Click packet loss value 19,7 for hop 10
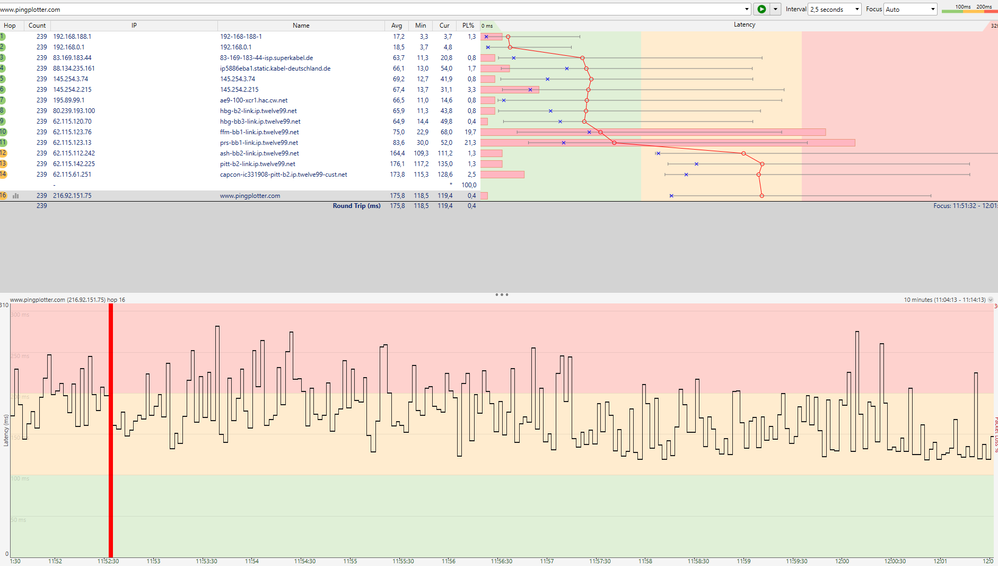The width and height of the screenshot is (998, 566). 470,132
